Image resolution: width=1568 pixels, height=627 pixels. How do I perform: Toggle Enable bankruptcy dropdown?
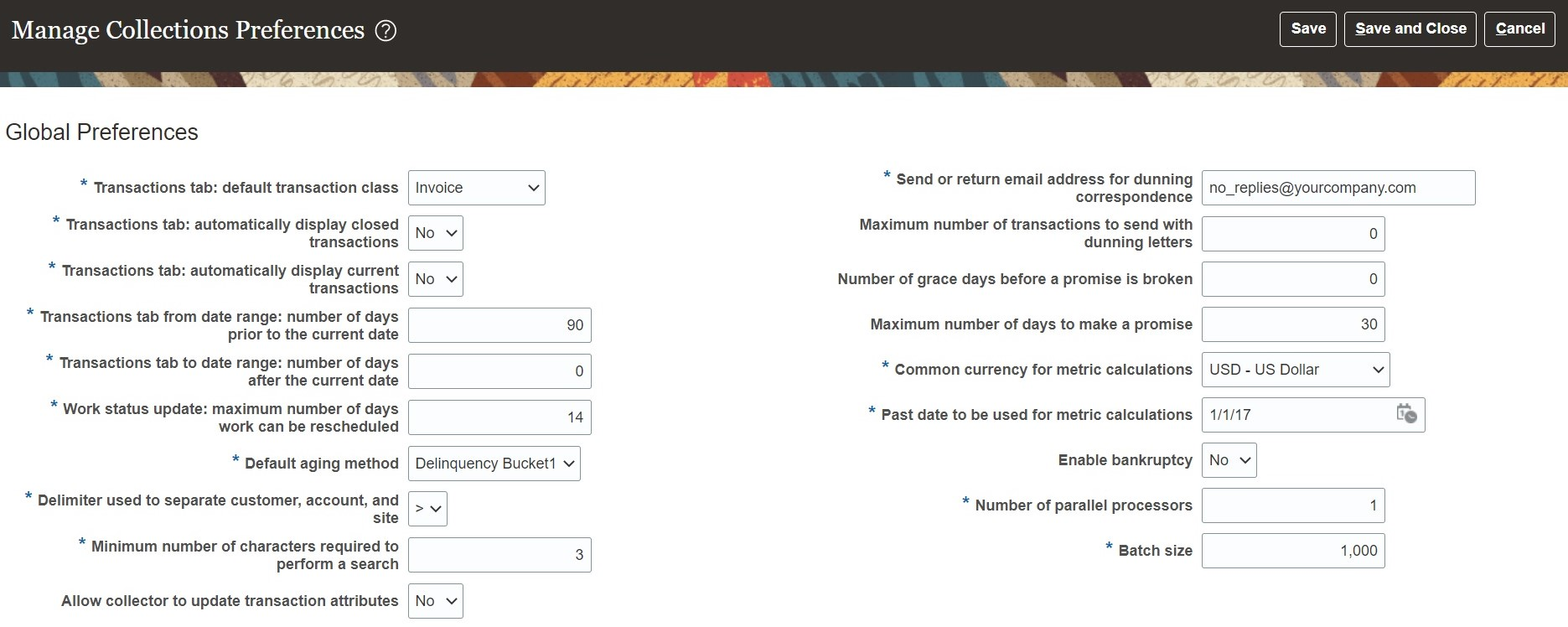1229,460
